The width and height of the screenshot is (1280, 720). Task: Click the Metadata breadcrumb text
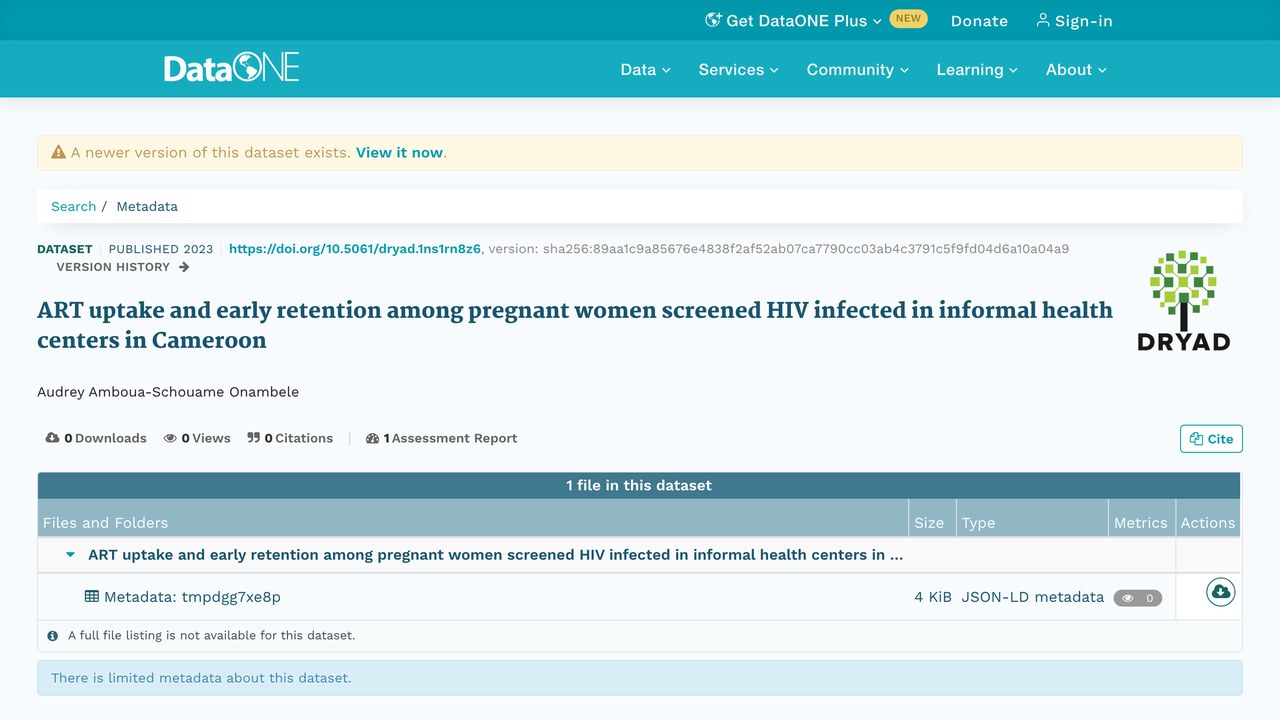147,206
